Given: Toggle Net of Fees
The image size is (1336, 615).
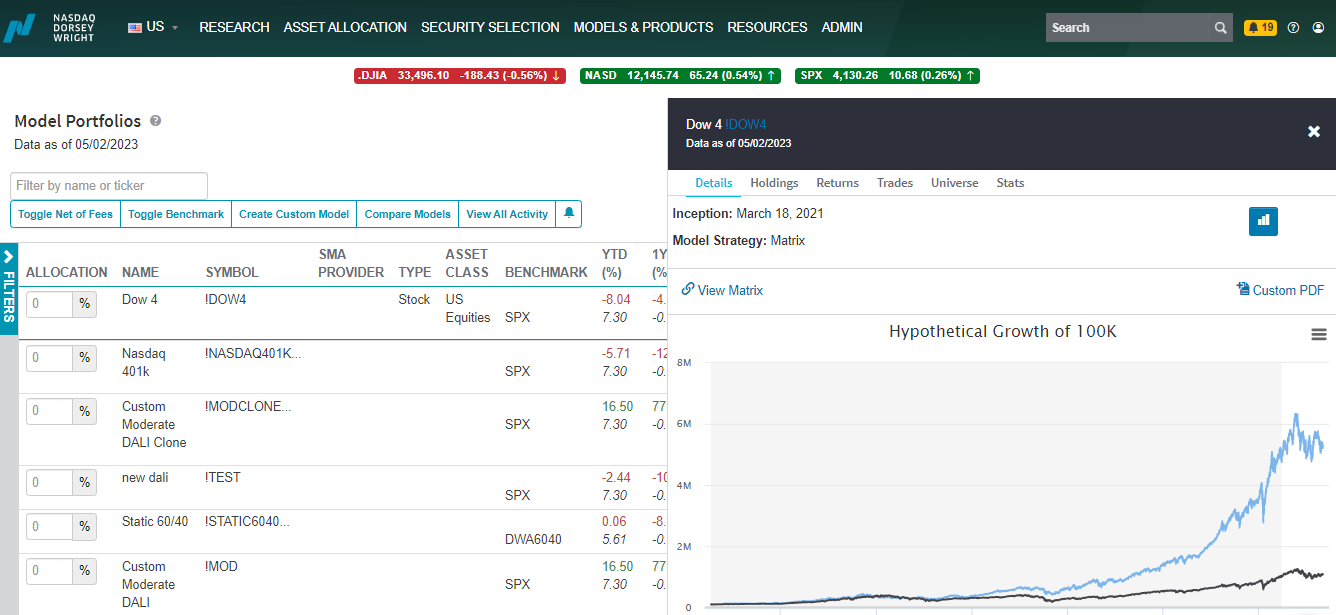Looking at the screenshot, I should coord(65,214).
